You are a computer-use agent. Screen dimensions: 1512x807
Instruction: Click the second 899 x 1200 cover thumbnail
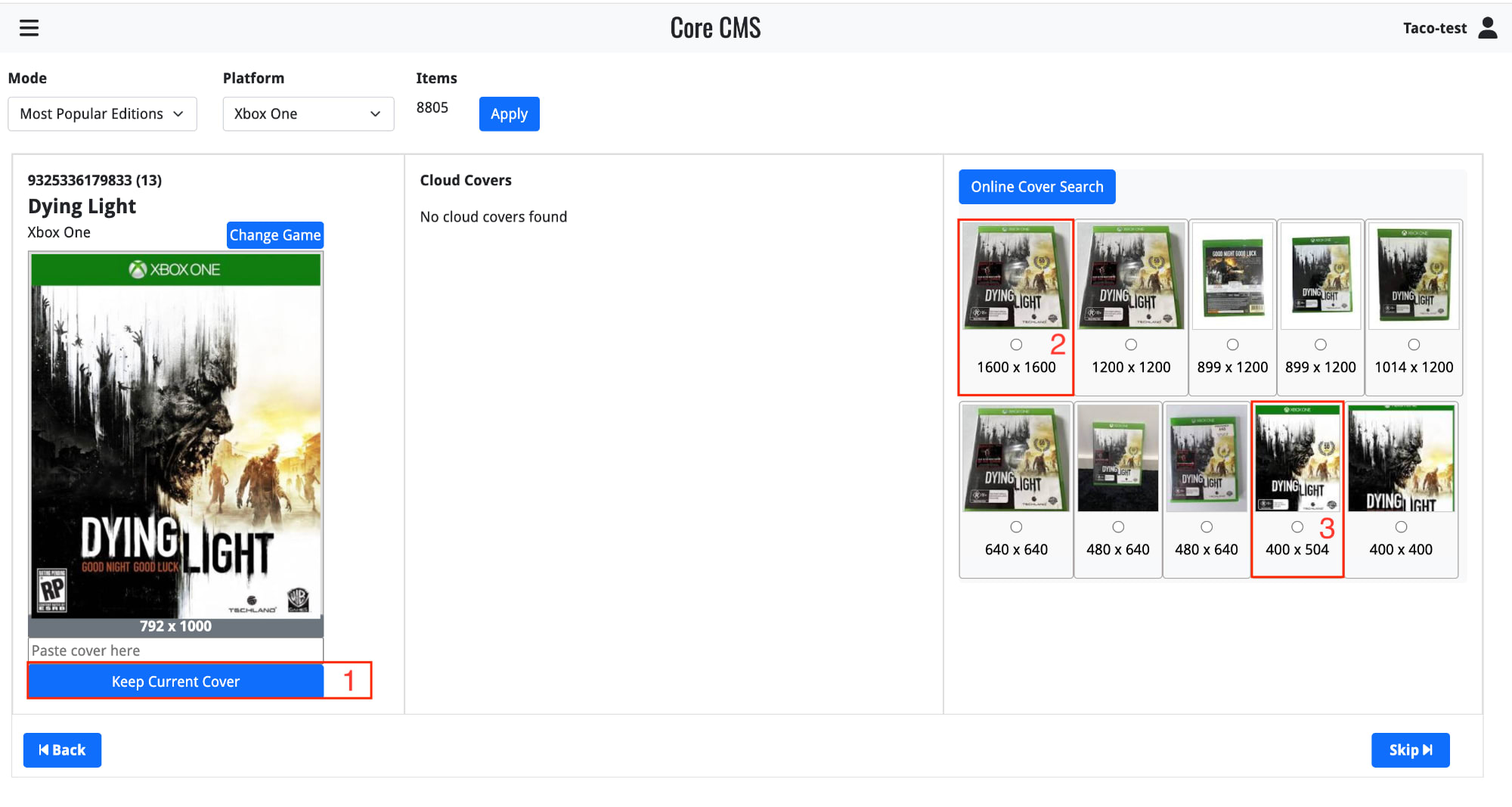click(1320, 276)
